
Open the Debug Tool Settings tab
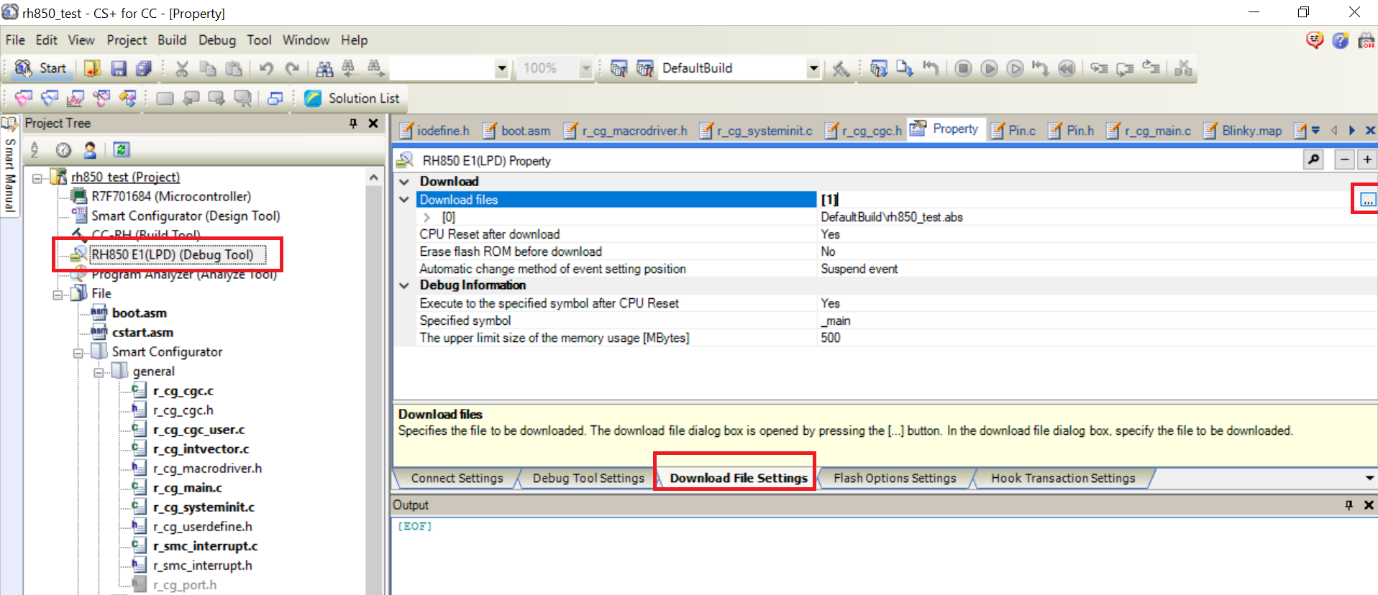pos(588,478)
